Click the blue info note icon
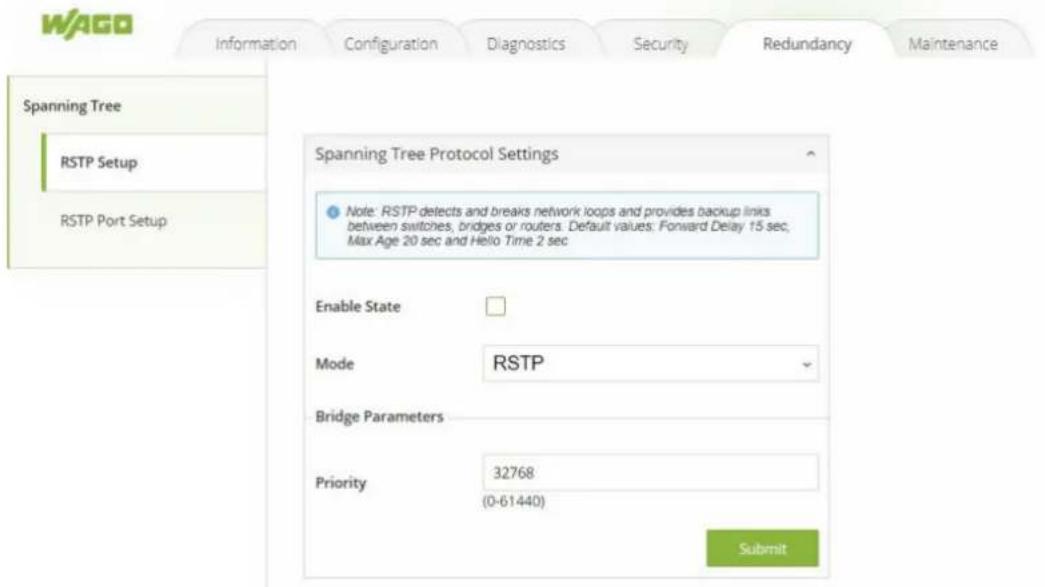Image resolution: width=1045 pixels, height=587 pixels. (333, 212)
